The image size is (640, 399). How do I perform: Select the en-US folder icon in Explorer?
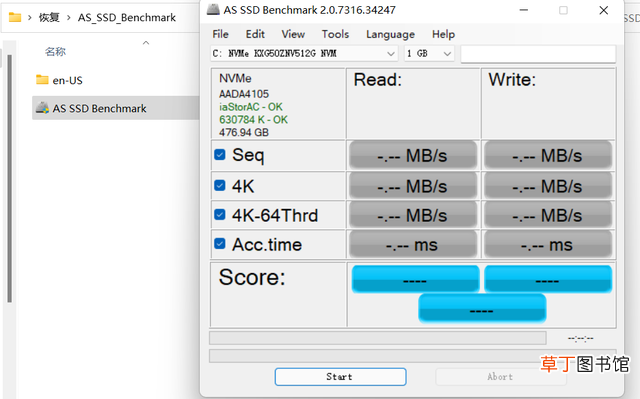tap(42, 80)
